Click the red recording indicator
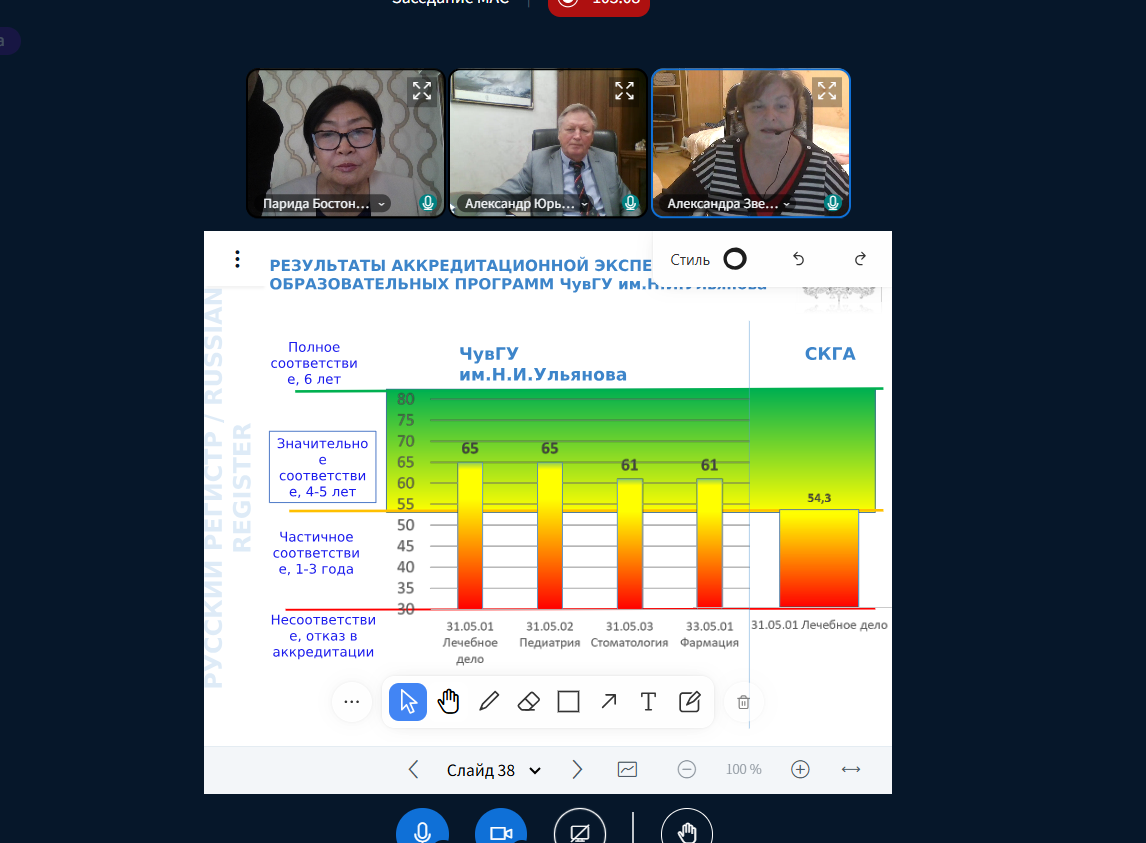Image resolution: width=1146 pixels, height=843 pixels. coord(599,4)
